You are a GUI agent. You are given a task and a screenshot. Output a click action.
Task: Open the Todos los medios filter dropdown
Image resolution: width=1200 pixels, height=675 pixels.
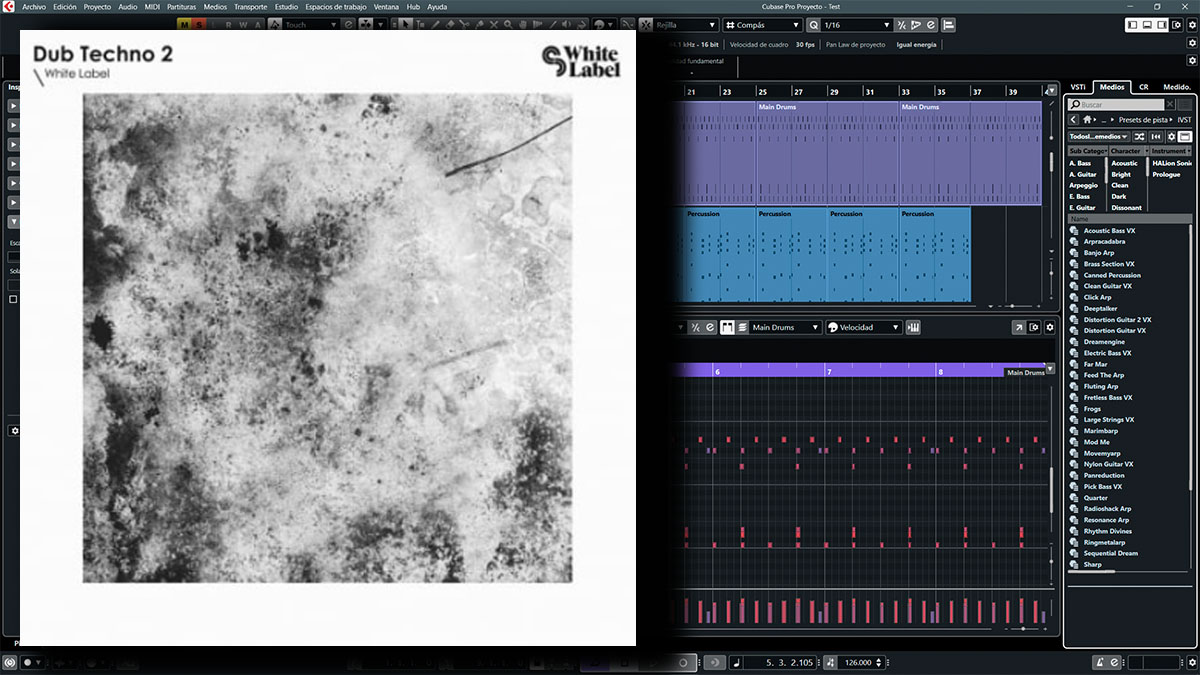click(1098, 136)
